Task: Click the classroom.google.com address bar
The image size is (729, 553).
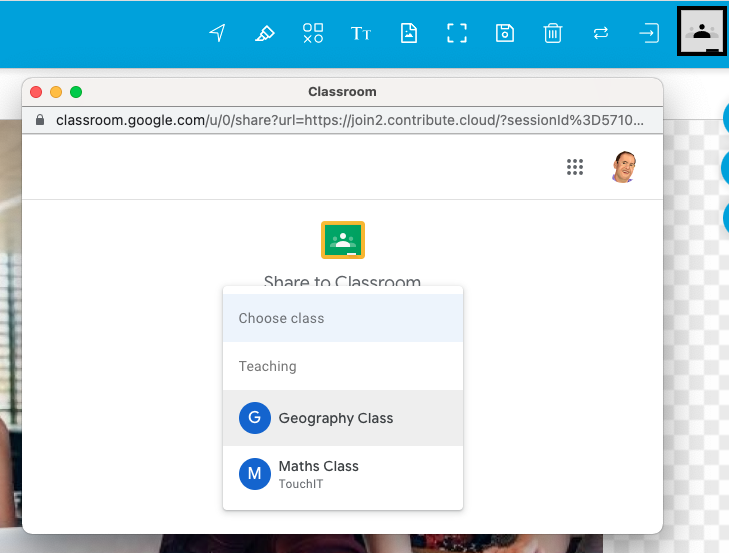Action: pos(342,120)
